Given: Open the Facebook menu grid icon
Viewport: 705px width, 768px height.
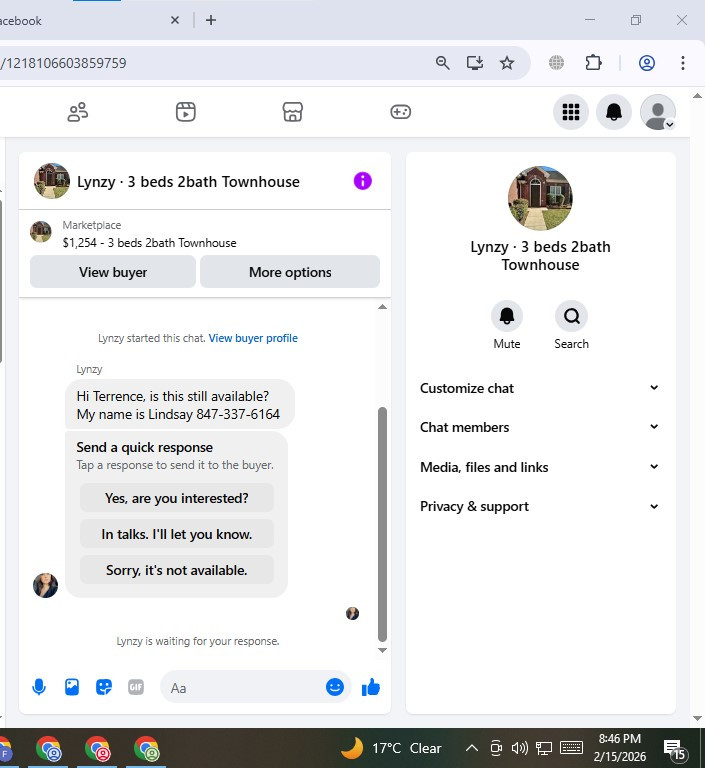Looking at the screenshot, I should pos(571,112).
